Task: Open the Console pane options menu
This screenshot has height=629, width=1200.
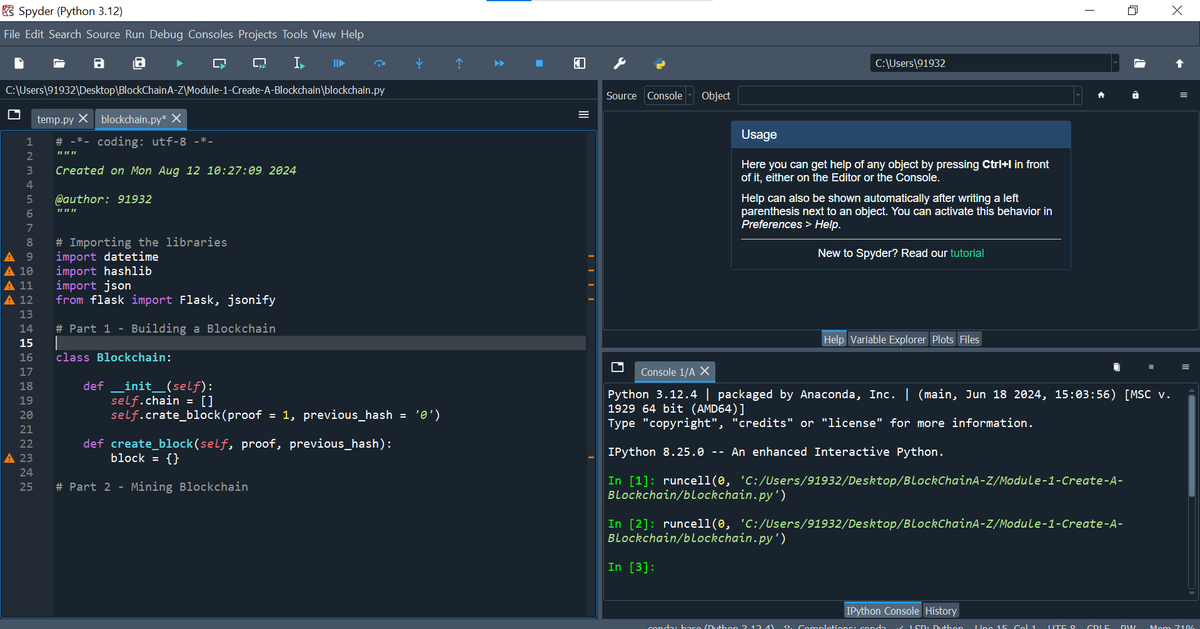Action: tap(1184, 367)
